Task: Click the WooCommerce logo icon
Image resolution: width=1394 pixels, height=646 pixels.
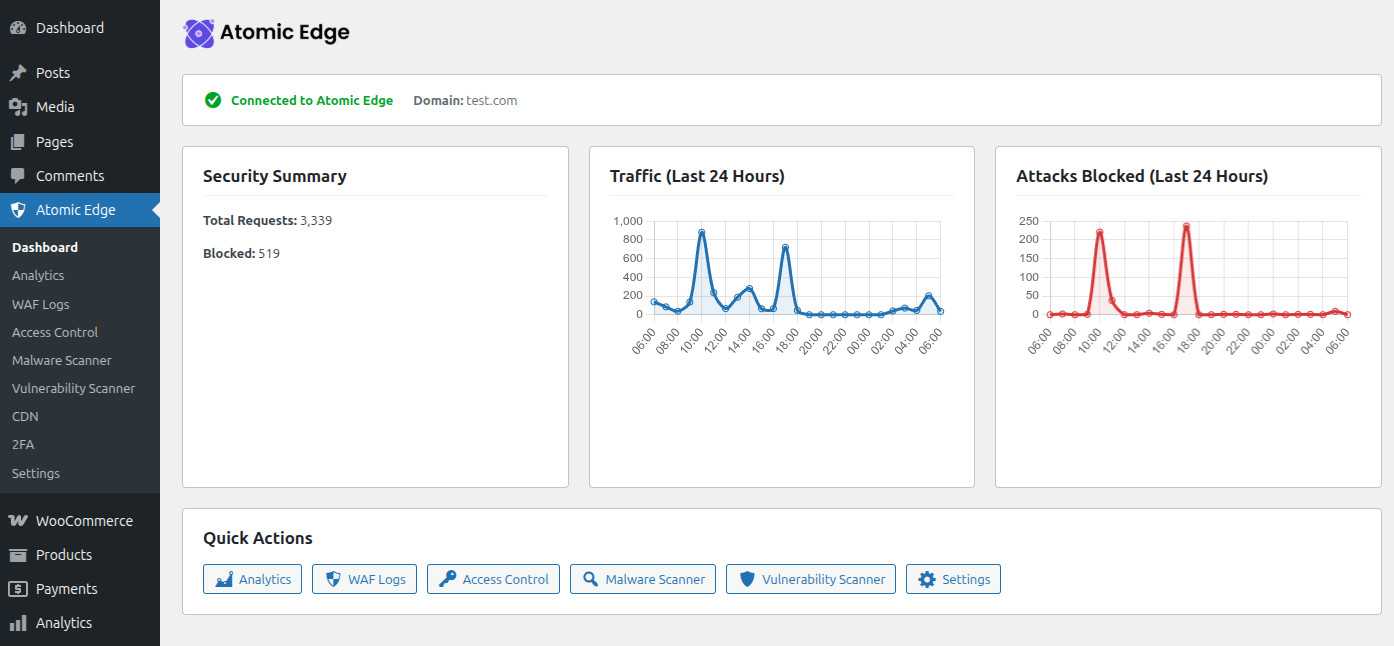Action: click(x=18, y=521)
